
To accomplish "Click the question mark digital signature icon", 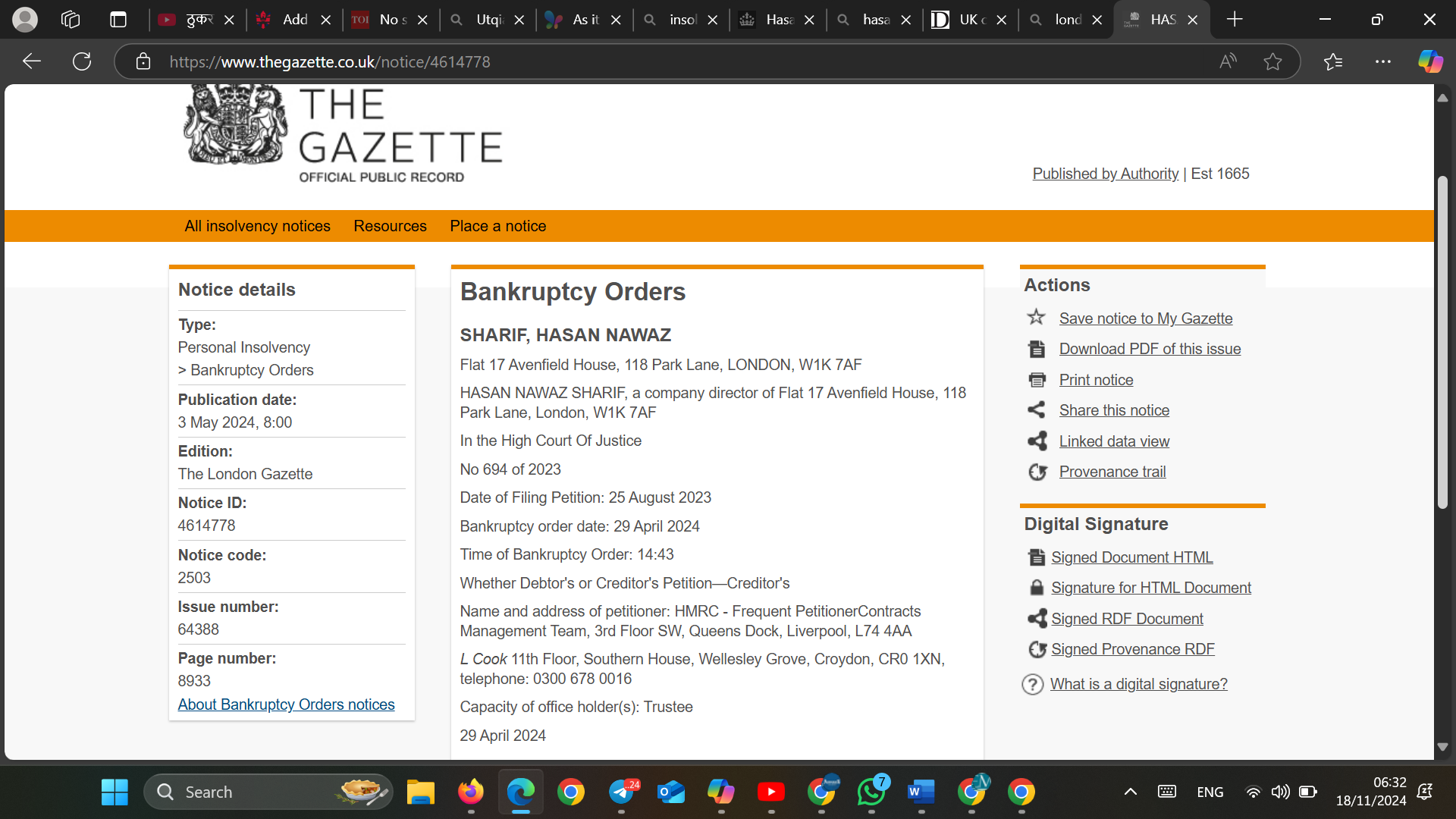I will point(1032,684).
